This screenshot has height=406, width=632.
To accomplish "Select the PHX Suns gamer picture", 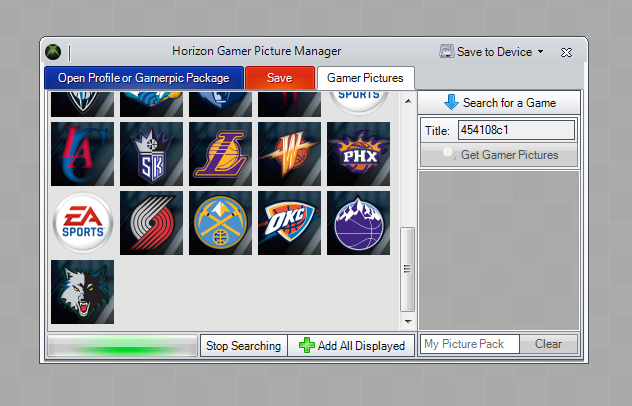I will click(358, 154).
